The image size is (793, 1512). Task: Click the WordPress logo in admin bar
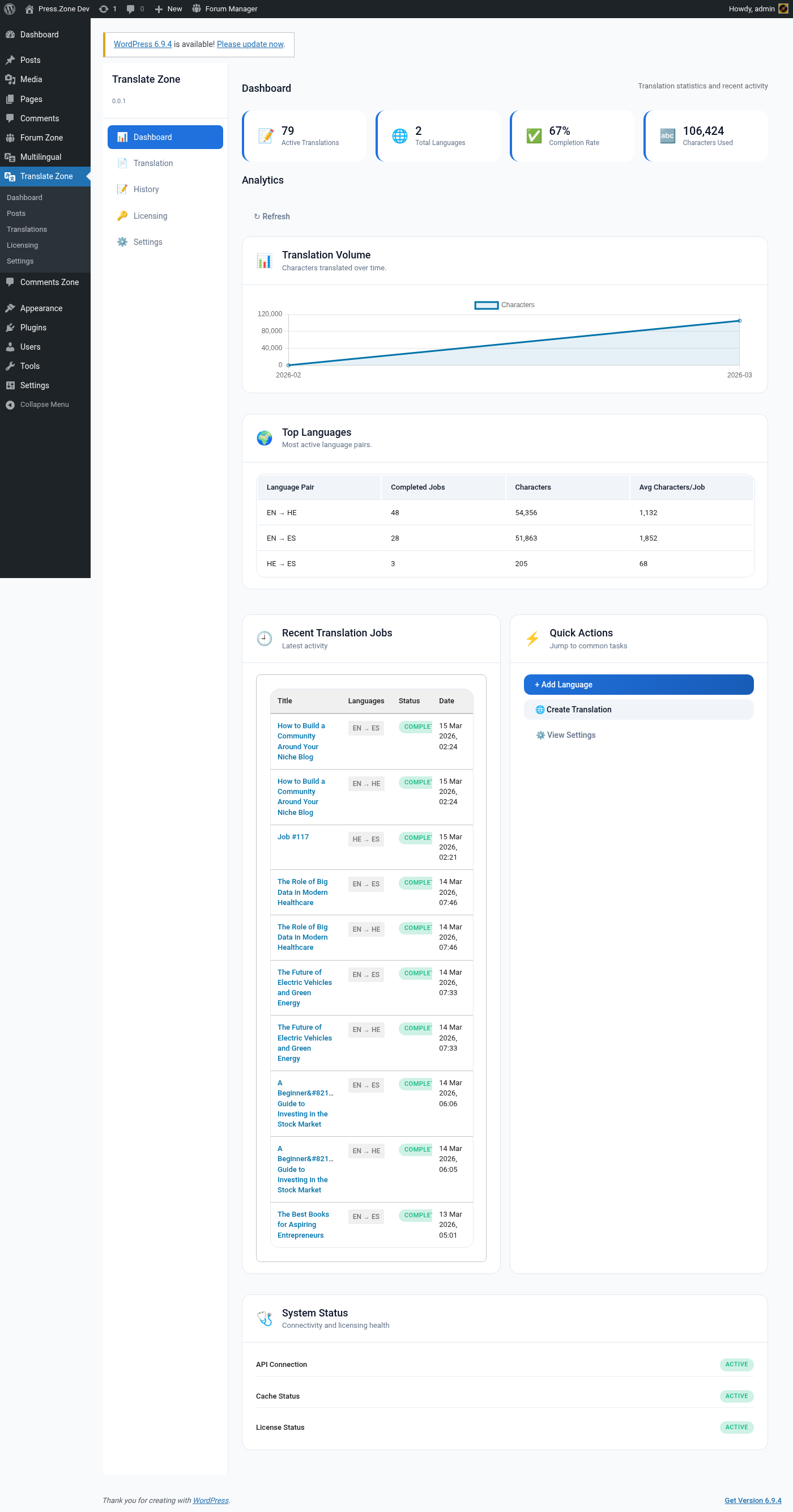[x=10, y=9]
